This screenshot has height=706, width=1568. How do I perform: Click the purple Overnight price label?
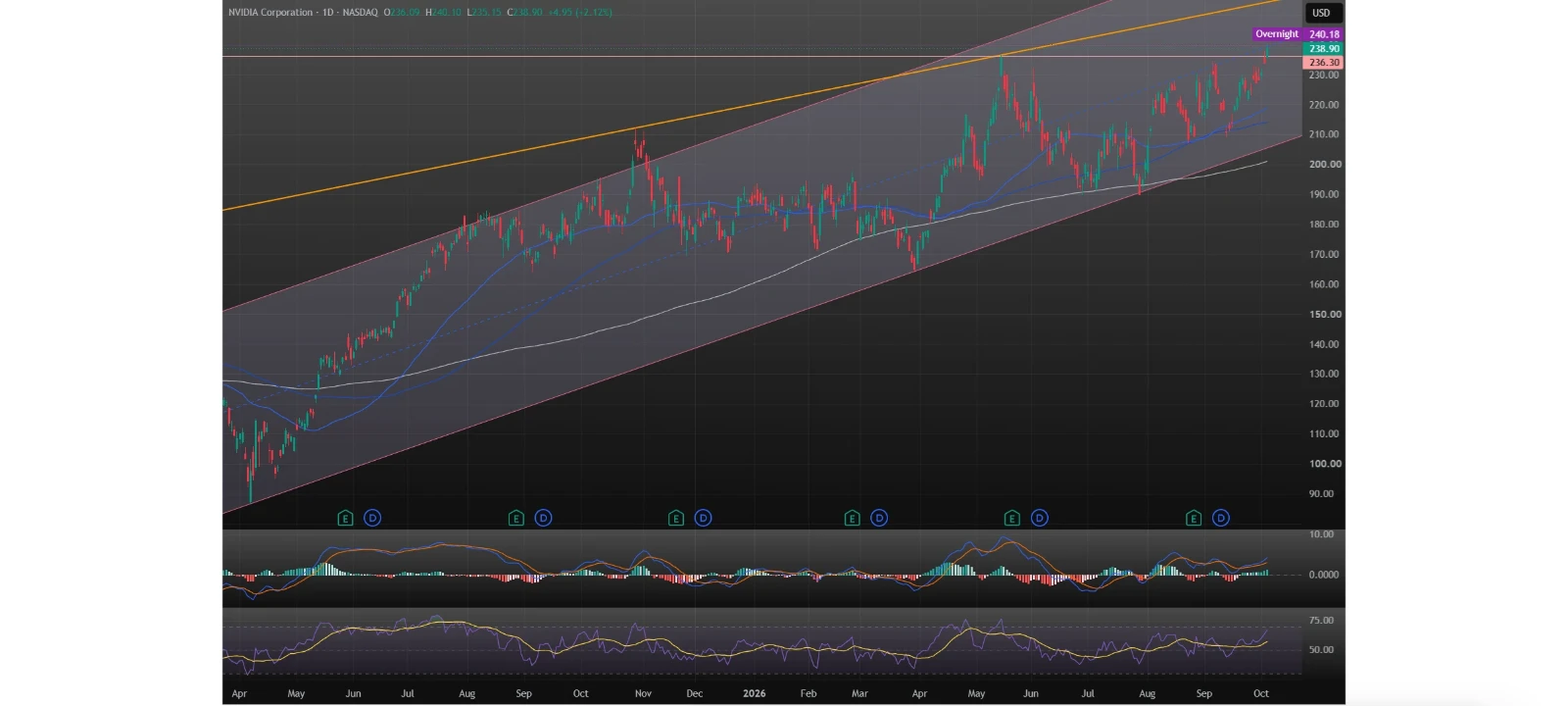coord(1277,34)
